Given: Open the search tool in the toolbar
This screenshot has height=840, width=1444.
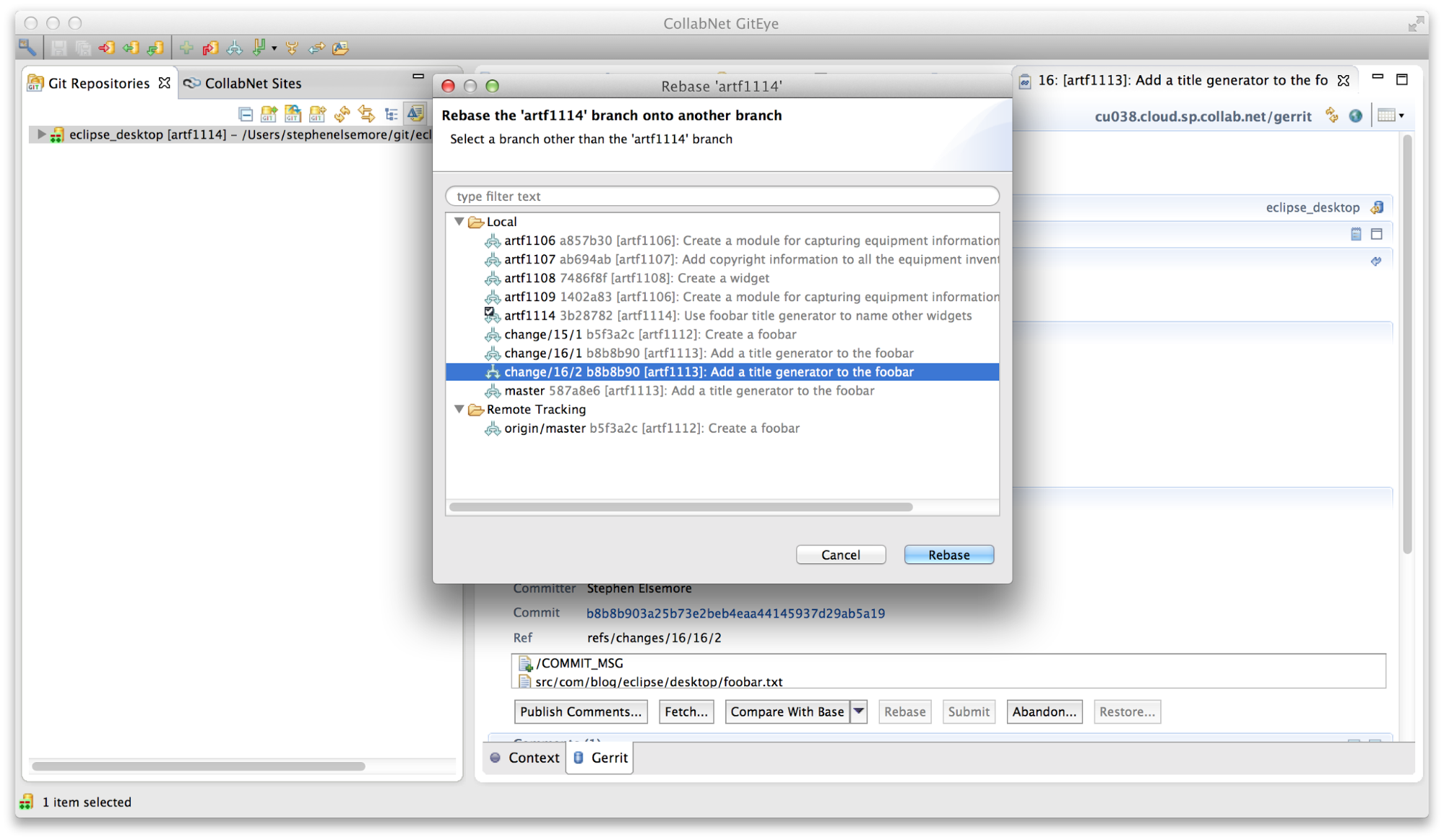Looking at the screenshot, I should coord(28,47).
